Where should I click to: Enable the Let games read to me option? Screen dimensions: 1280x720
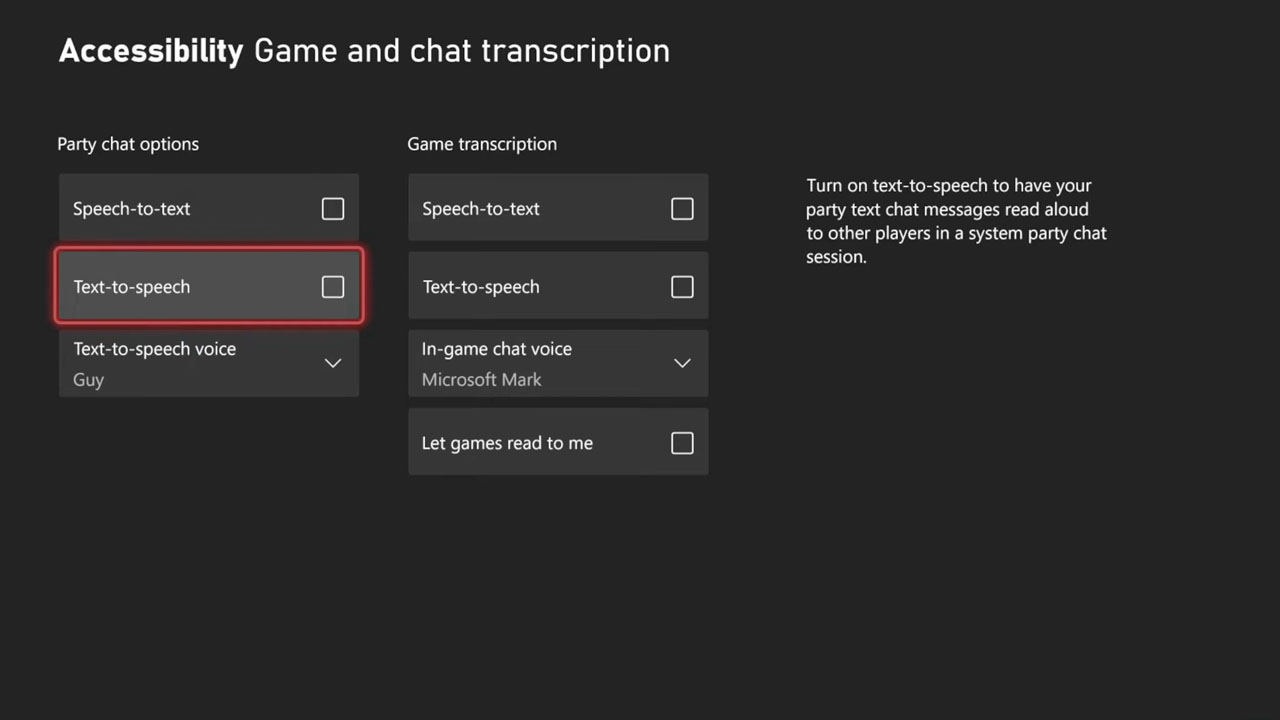click(681, 443)
